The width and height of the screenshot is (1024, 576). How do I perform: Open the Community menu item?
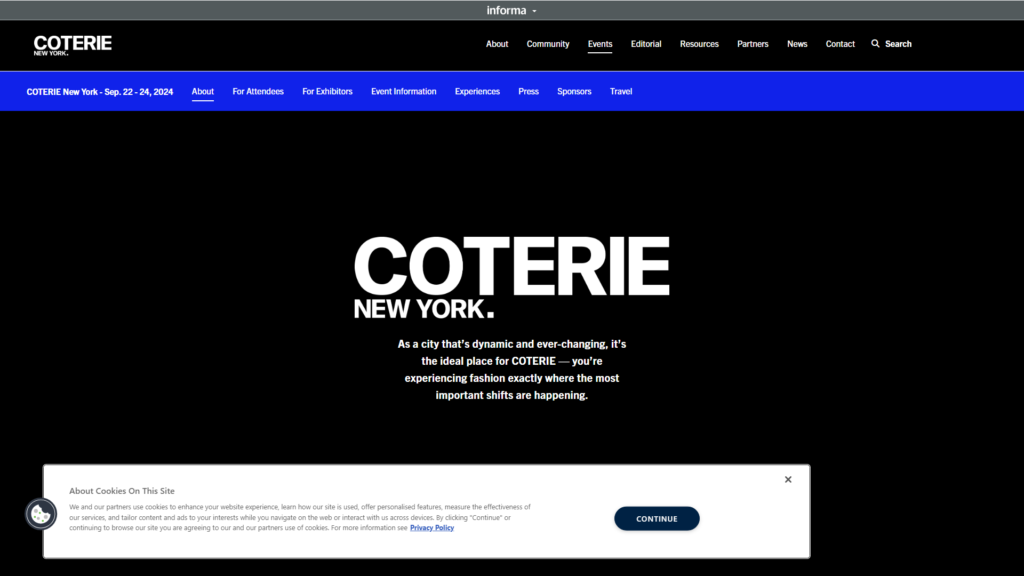[548, 44]
